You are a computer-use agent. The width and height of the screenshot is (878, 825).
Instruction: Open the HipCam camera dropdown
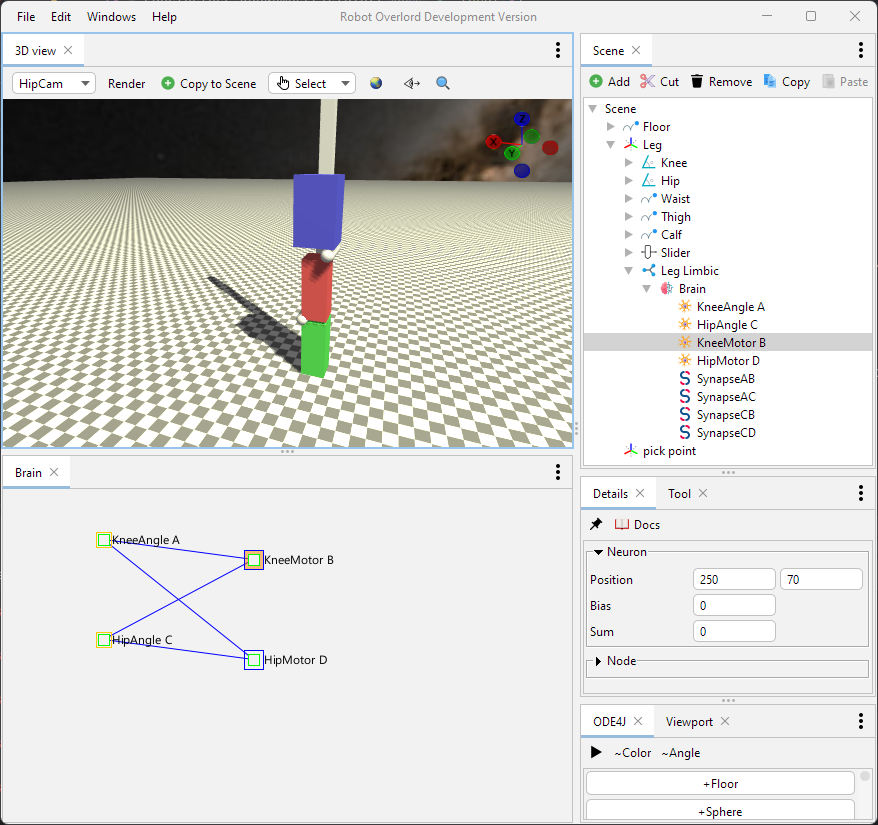(x=54, y=83)
